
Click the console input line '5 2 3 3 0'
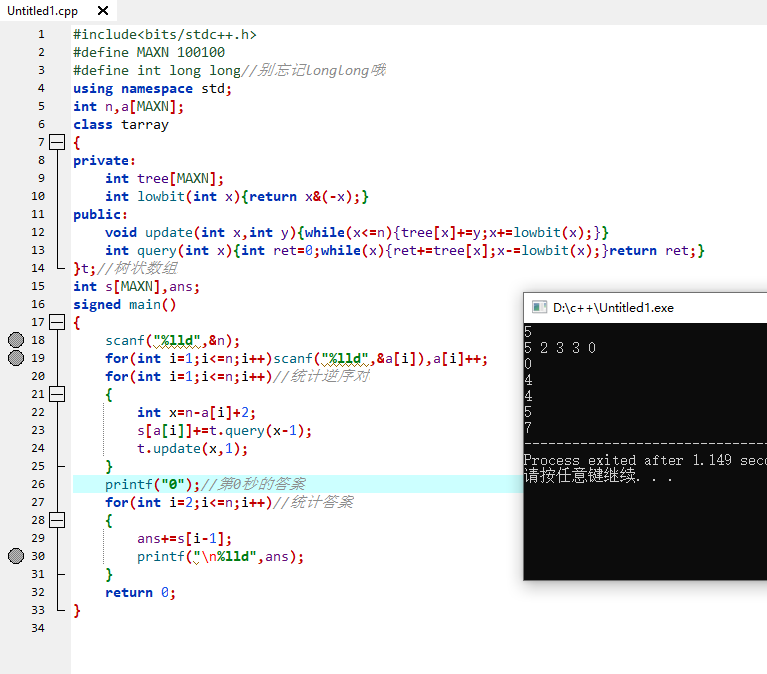[560, 348]
